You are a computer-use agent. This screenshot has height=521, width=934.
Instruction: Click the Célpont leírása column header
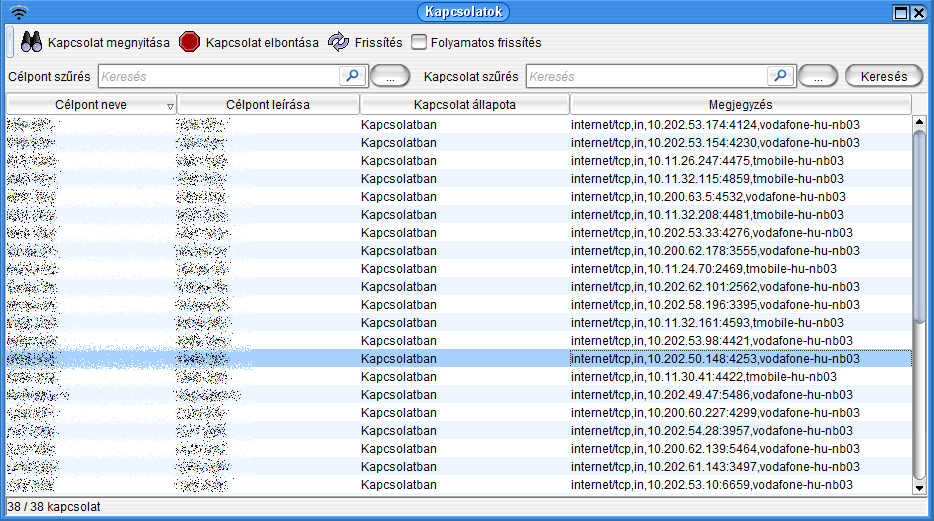[268, 105]
